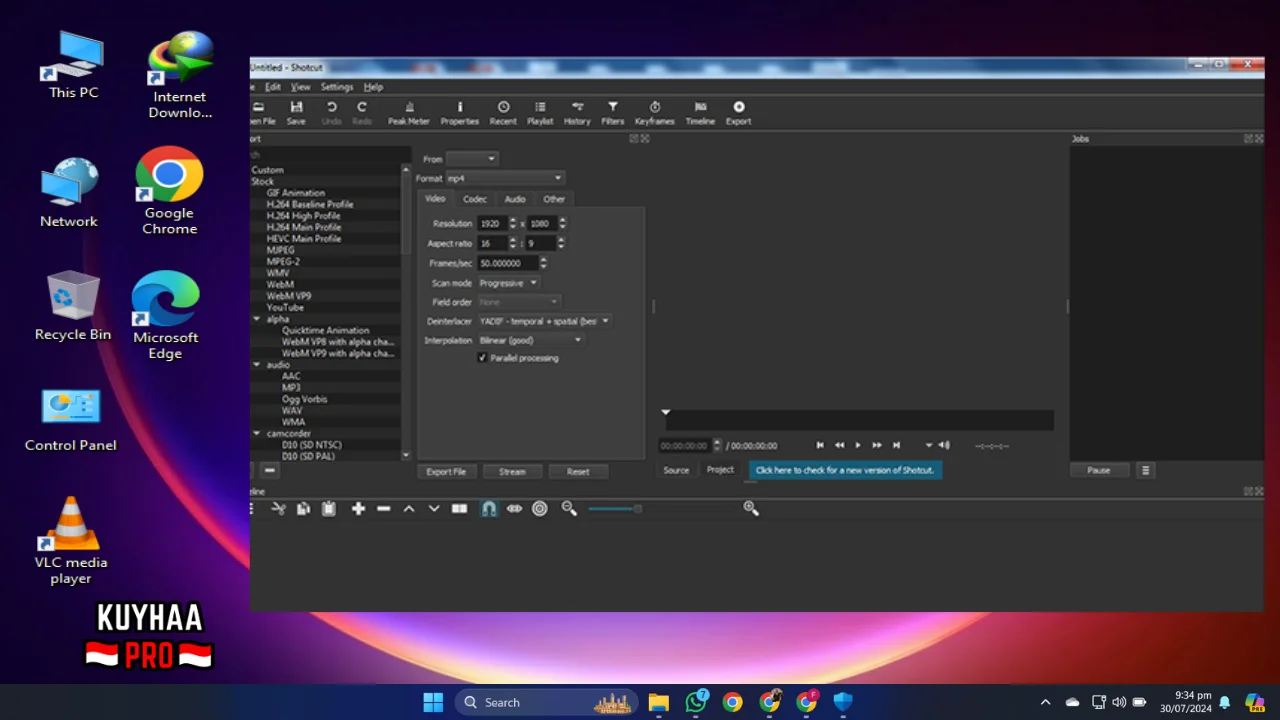Switch to the Codec tab
Screen dimensions: 1280x720
[475, 199]
